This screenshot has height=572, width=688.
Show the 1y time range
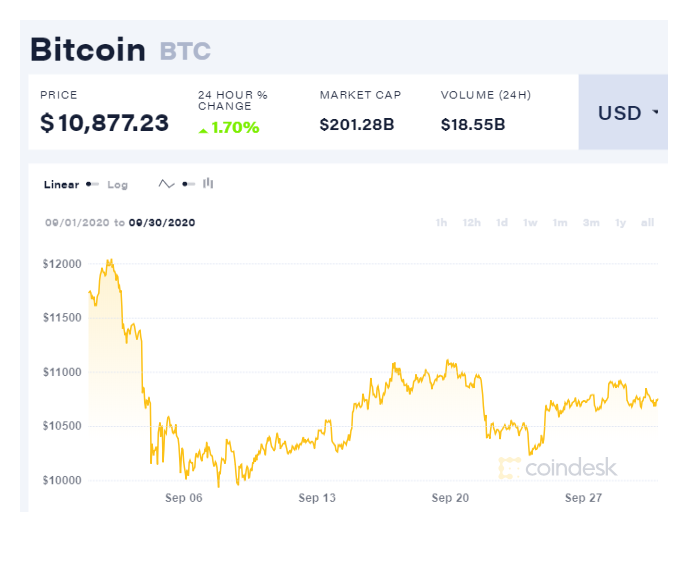(621, 223)
